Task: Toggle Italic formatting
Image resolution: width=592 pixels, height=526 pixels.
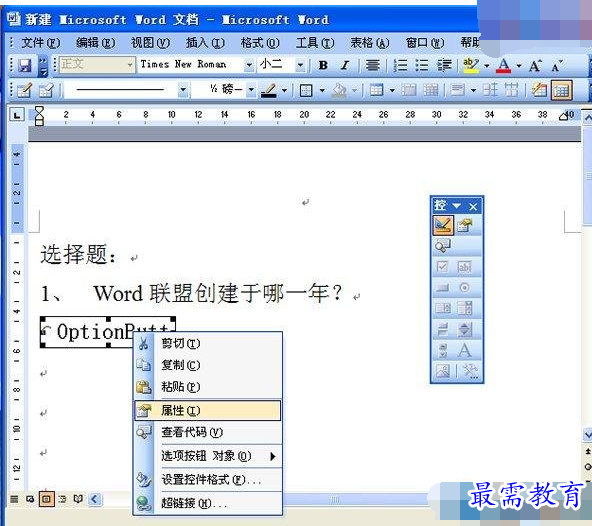Action: tap(345, 65)
